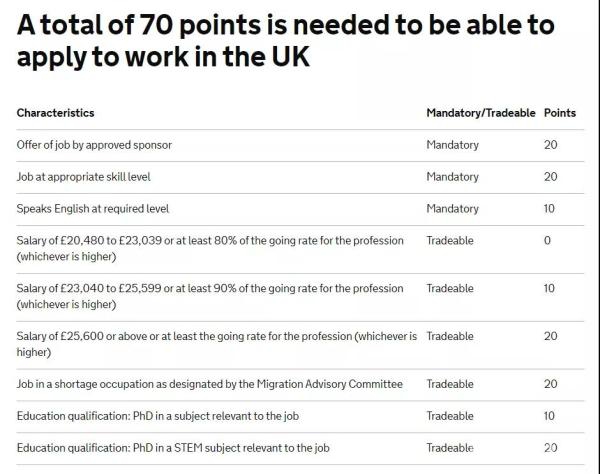Click the £23,040 to £25,599 salary description
The width and height of the screenshot is (600, 474).
click(x=210, y=296)
